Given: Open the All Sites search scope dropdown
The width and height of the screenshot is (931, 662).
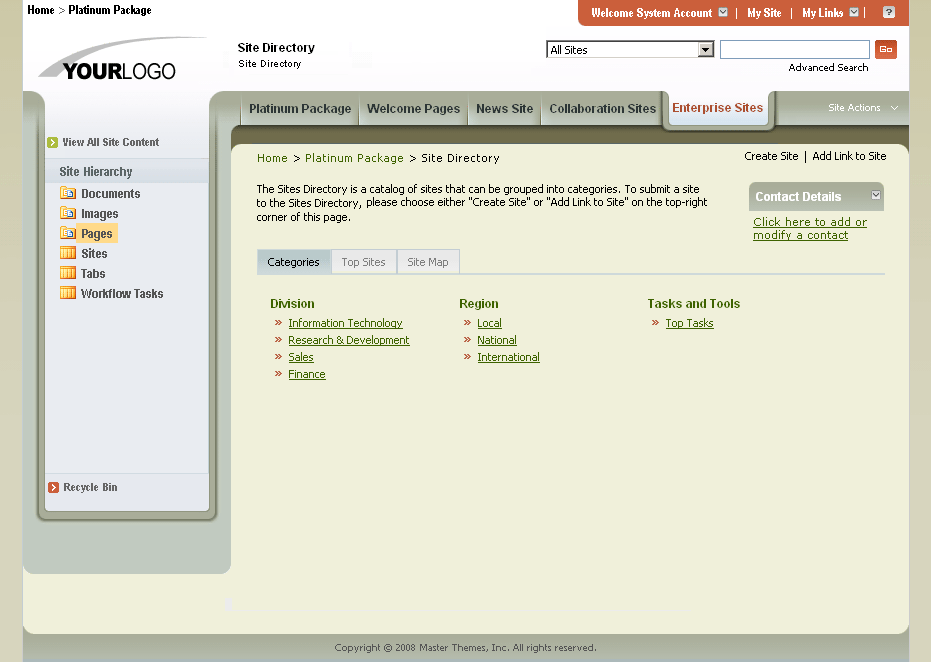Looking at the screenshot, I should click(x=706, y=48).
